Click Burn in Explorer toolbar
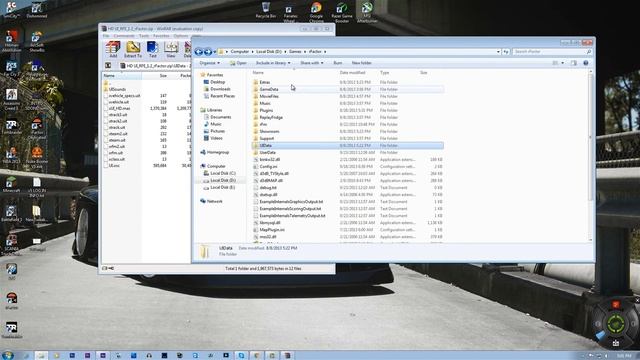640x360 pixels. tap(338, 63)
